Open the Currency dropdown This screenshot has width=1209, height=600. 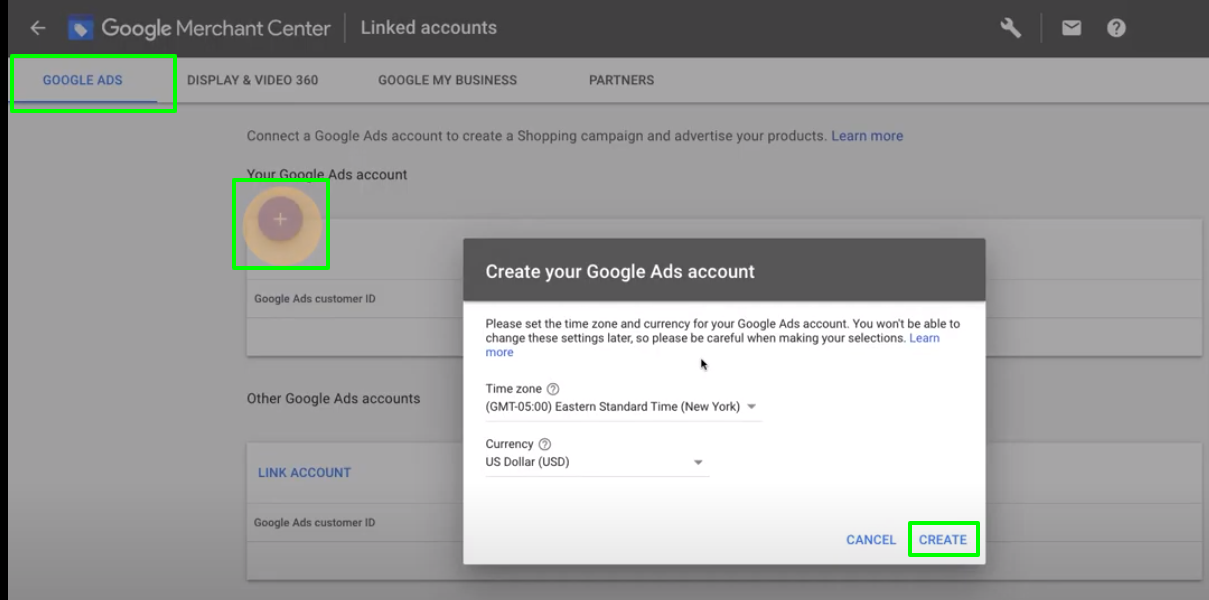(597, 462)
